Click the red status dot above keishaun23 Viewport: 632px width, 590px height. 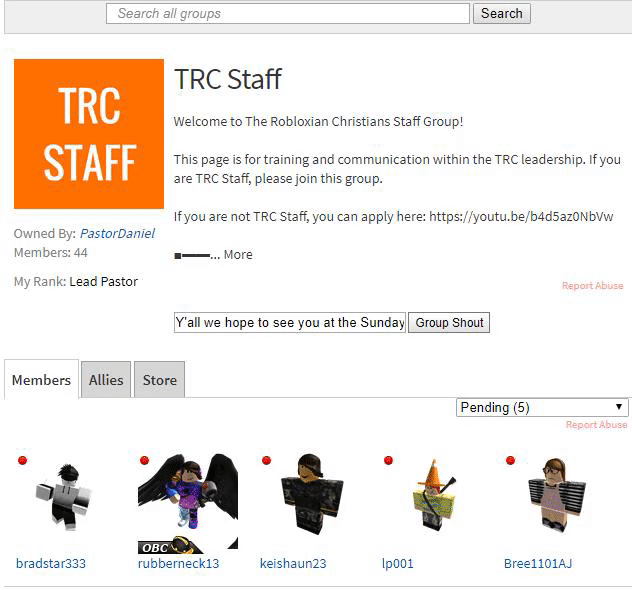point(266,460)
